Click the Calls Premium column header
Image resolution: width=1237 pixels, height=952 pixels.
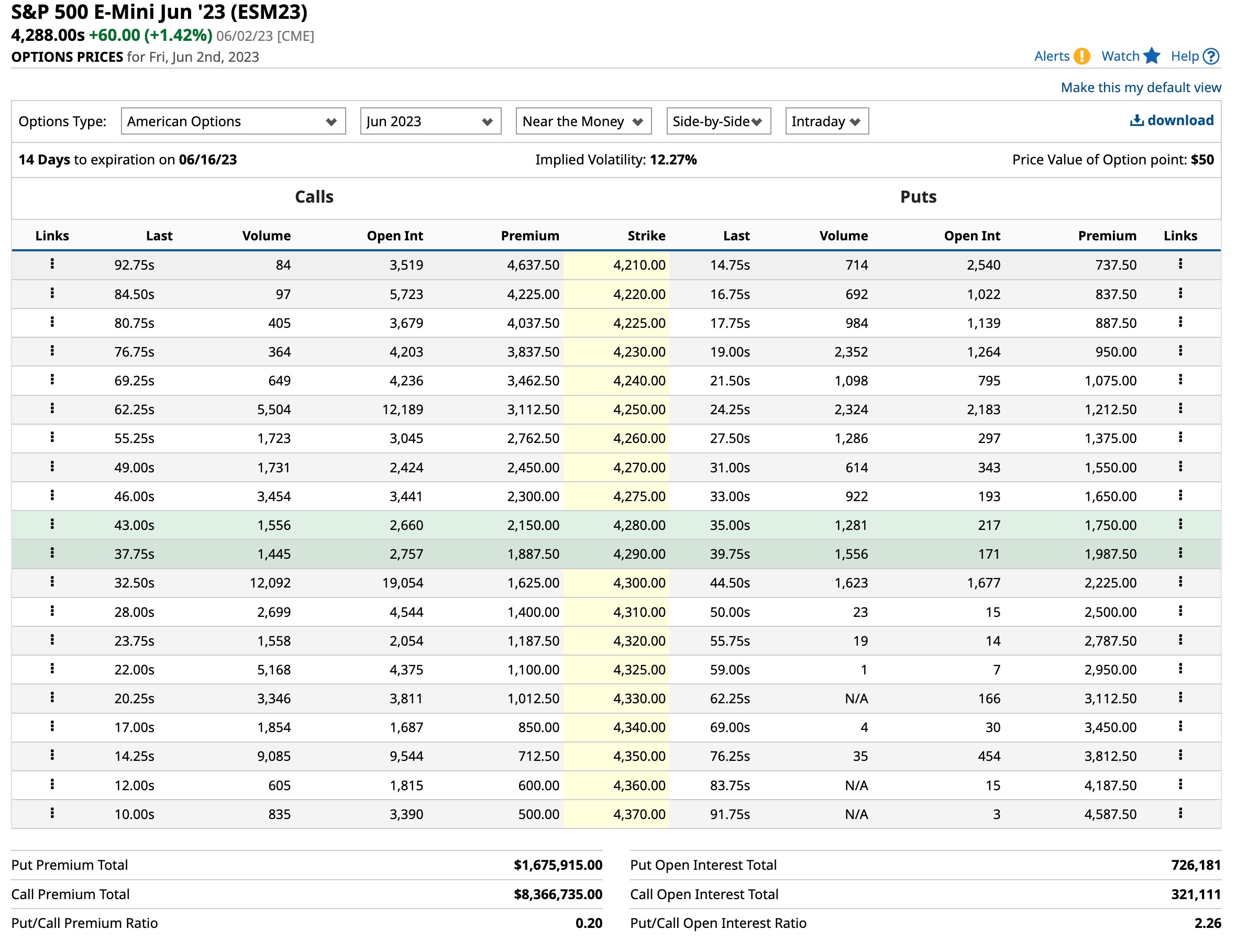tap(529, 236)
